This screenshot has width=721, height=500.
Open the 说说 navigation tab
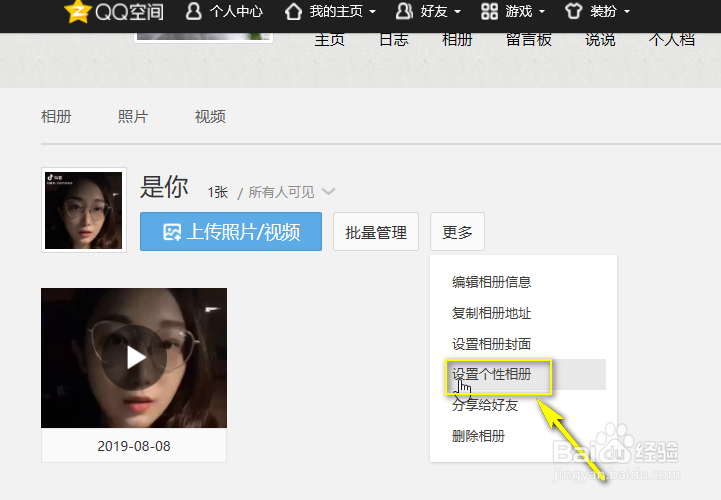(x=600, y=40)
